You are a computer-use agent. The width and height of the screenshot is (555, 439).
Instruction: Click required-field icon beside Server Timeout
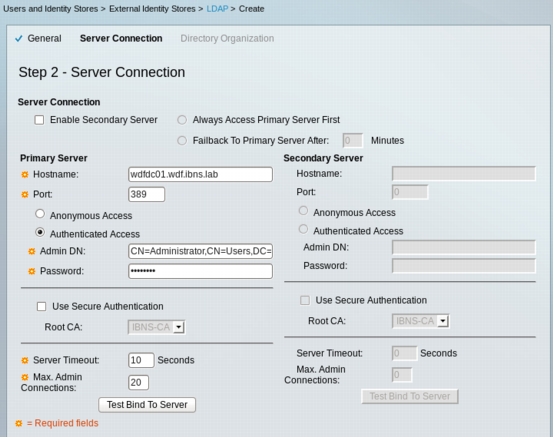pyautogui.click(x=25, y=360)
